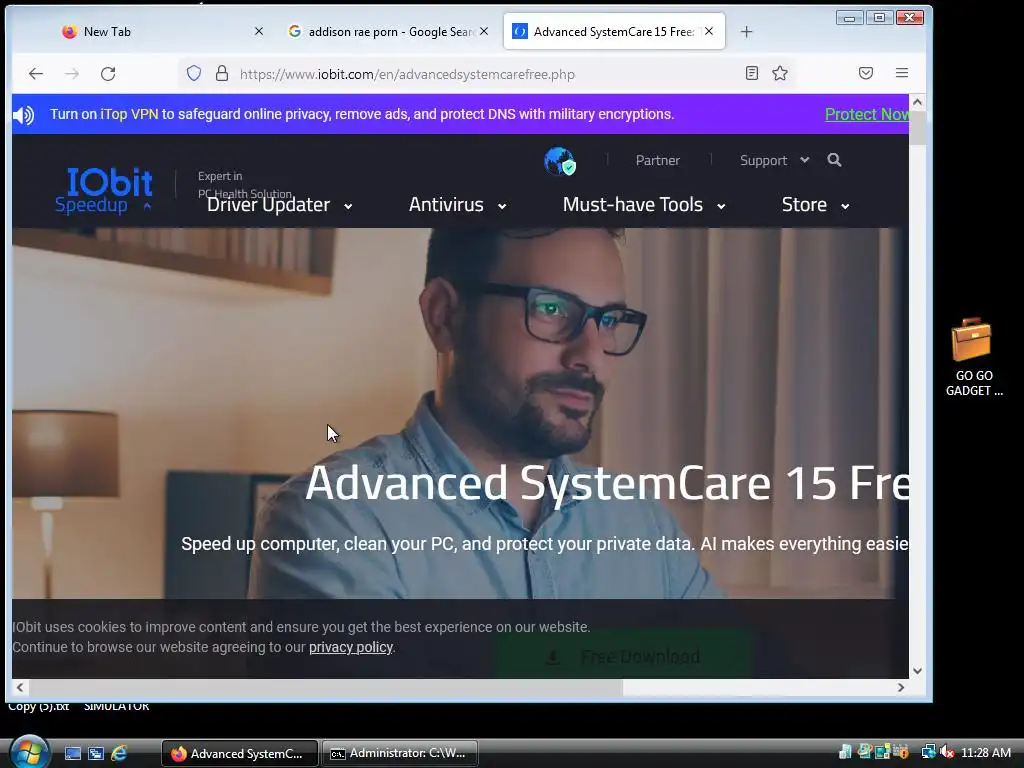Click the Advanced SystemCare 15 Free headline
The image size is (1024, 768).
click(607, 483)
